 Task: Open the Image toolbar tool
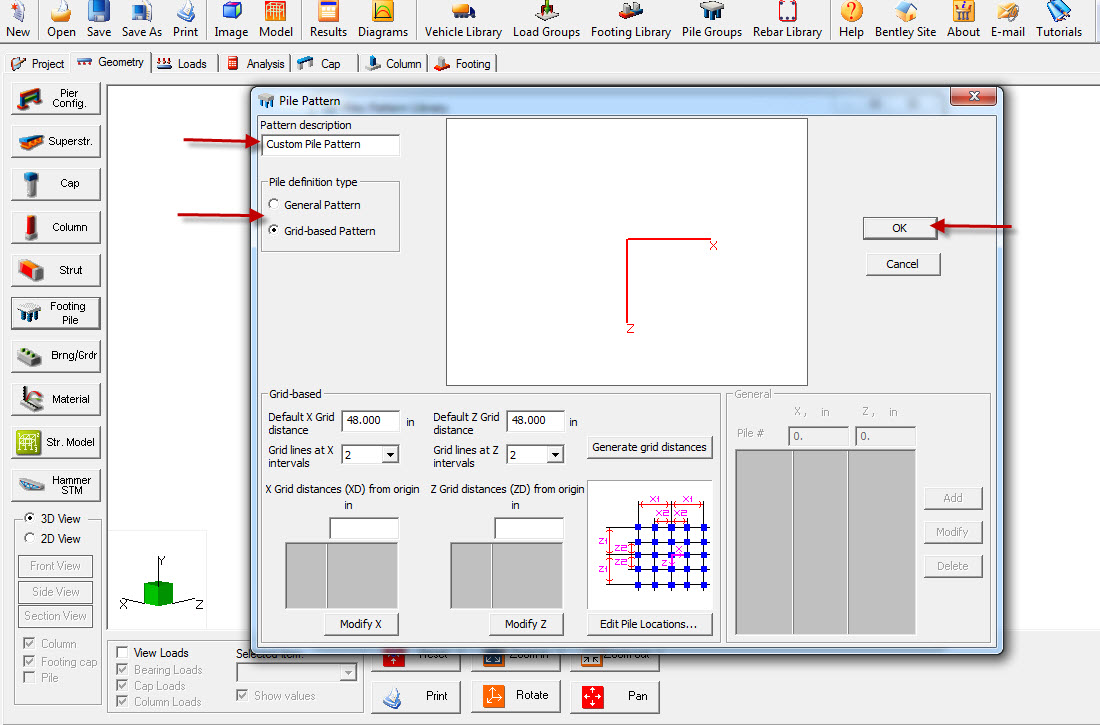pyautogui.click(x=231, y=20)
